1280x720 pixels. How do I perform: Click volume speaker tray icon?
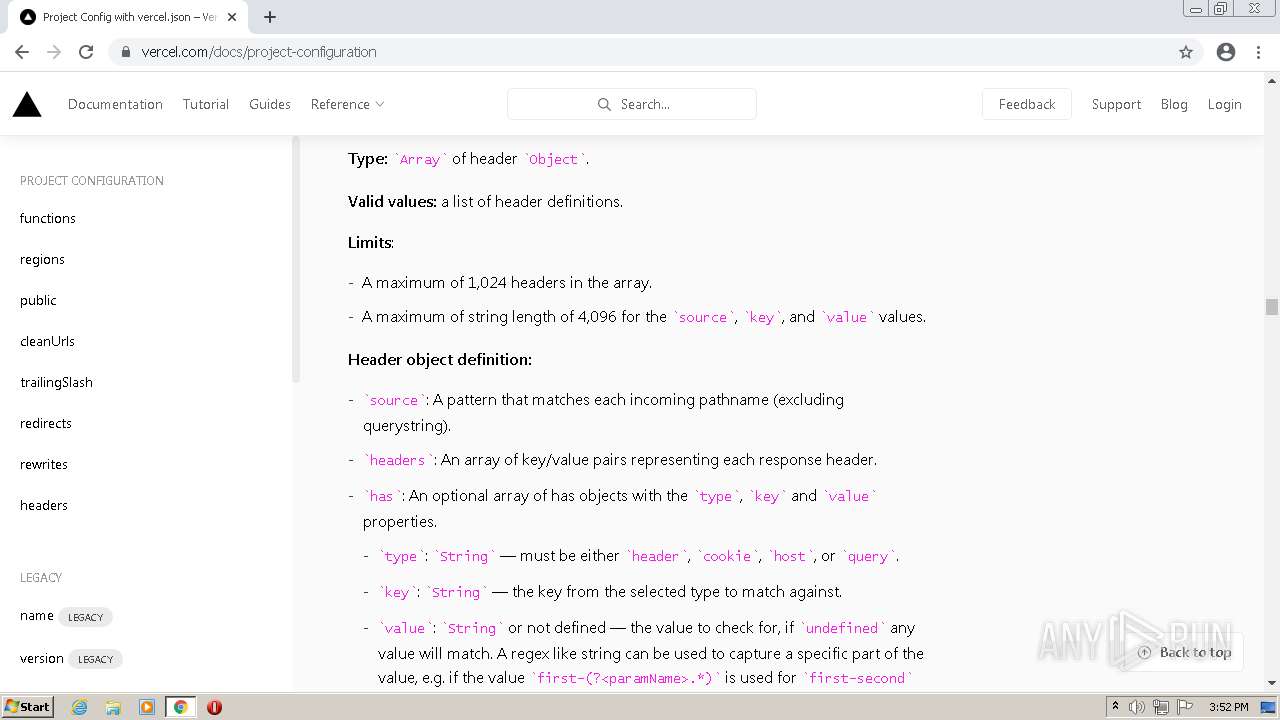[1137, 707]
